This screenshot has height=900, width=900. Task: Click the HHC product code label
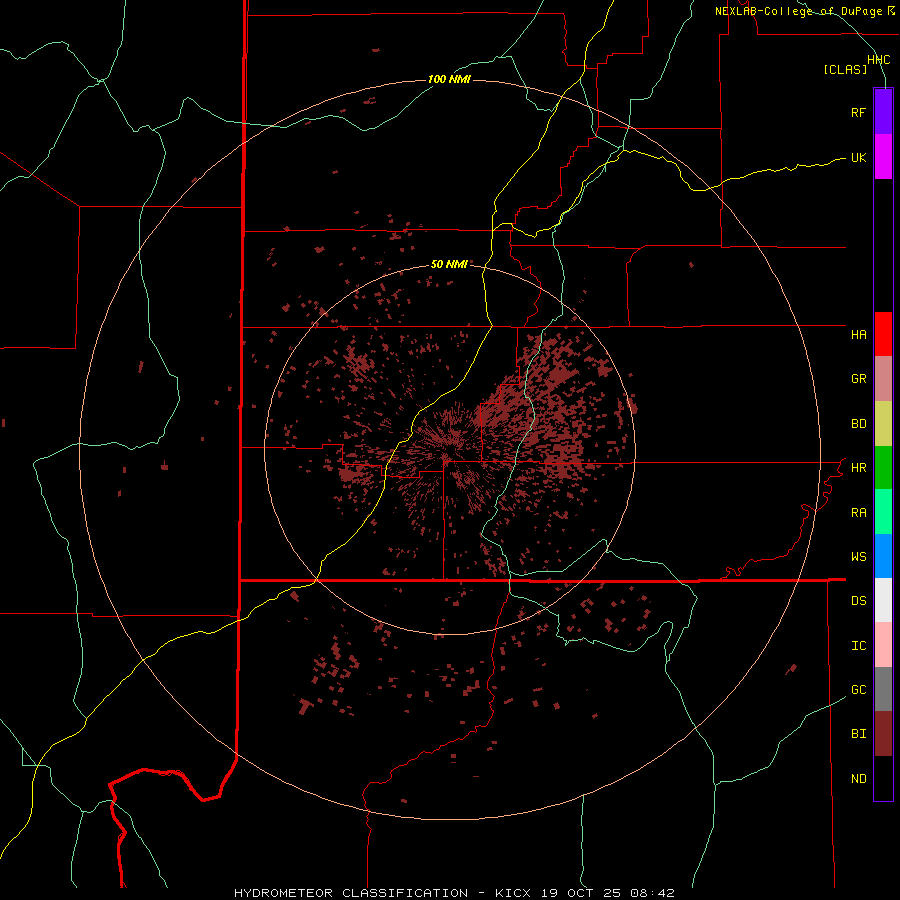[x=878, y=60]
